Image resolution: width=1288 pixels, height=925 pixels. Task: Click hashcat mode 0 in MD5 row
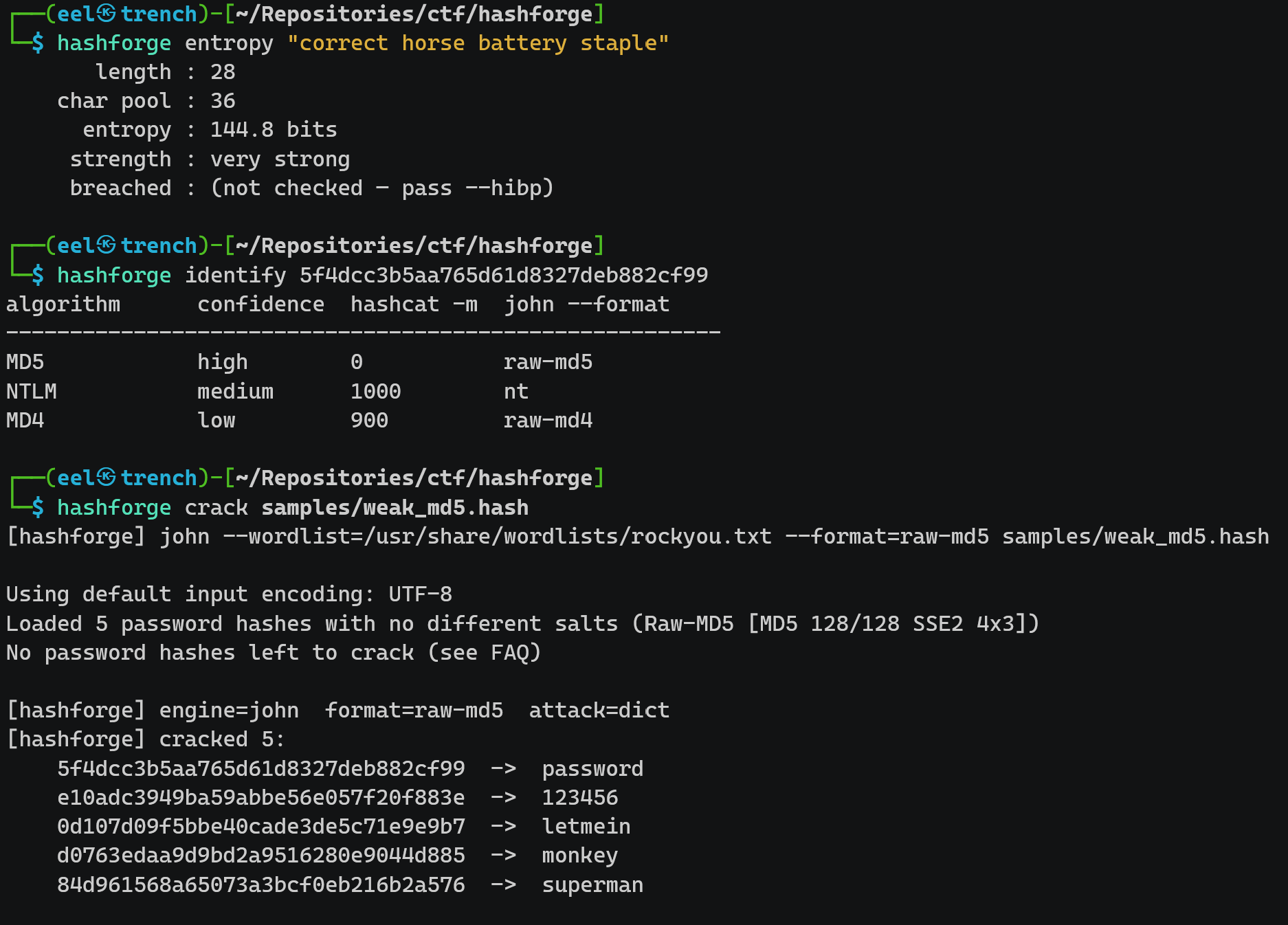click(x=357, y=362)
